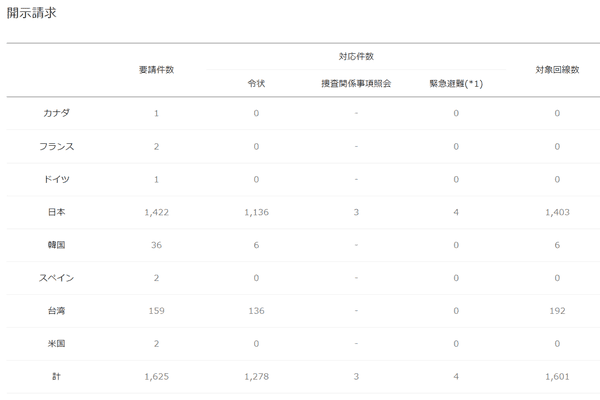The width and height of the screenshot is (600, 400).
Task: Click the 4 emergency value in 日本 row
Action: point(456,212)
